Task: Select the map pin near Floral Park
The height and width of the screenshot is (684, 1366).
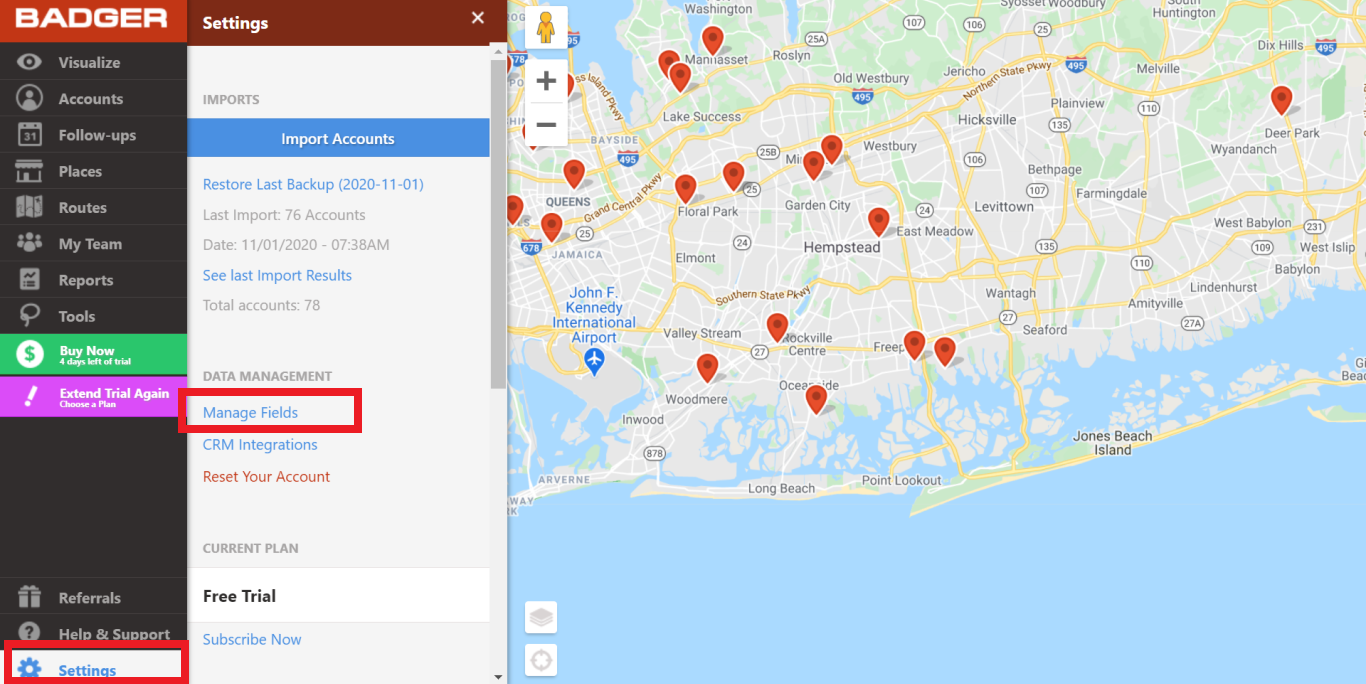Action: pos(685,188)
